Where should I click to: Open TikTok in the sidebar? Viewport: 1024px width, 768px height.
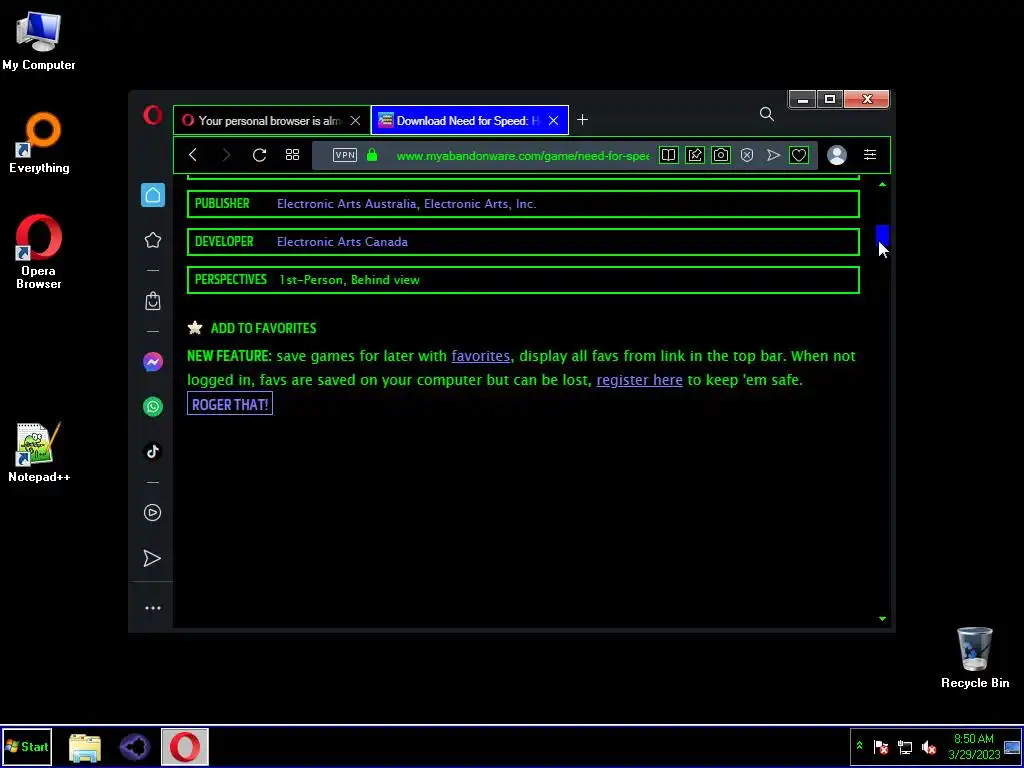pos(153,451)
